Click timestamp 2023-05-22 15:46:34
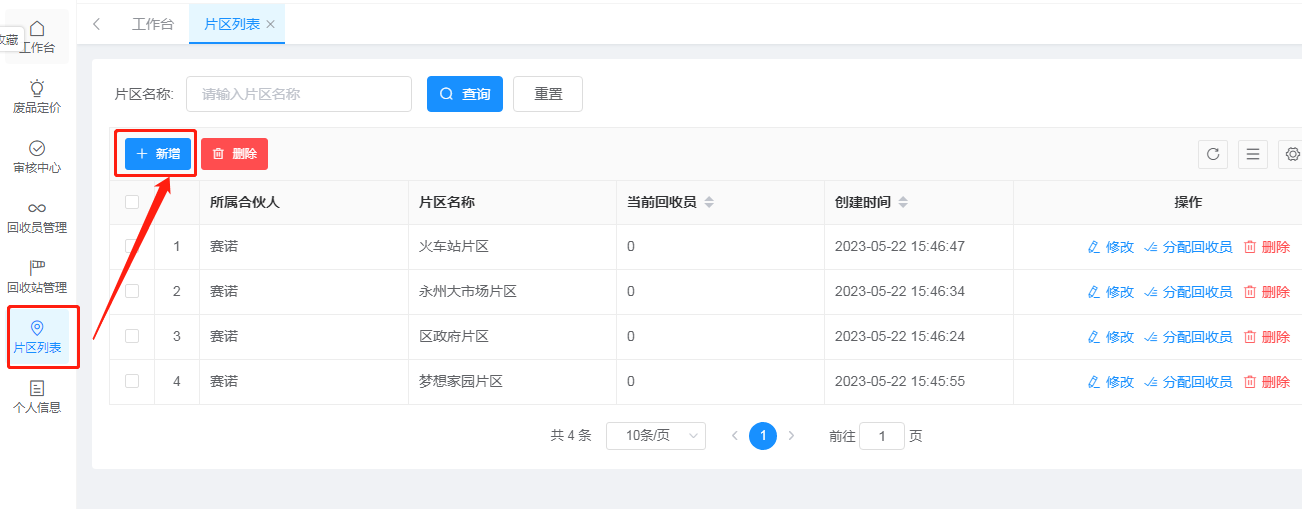The width and height of the screenshot is (1302, 509). tap(900, 292)
